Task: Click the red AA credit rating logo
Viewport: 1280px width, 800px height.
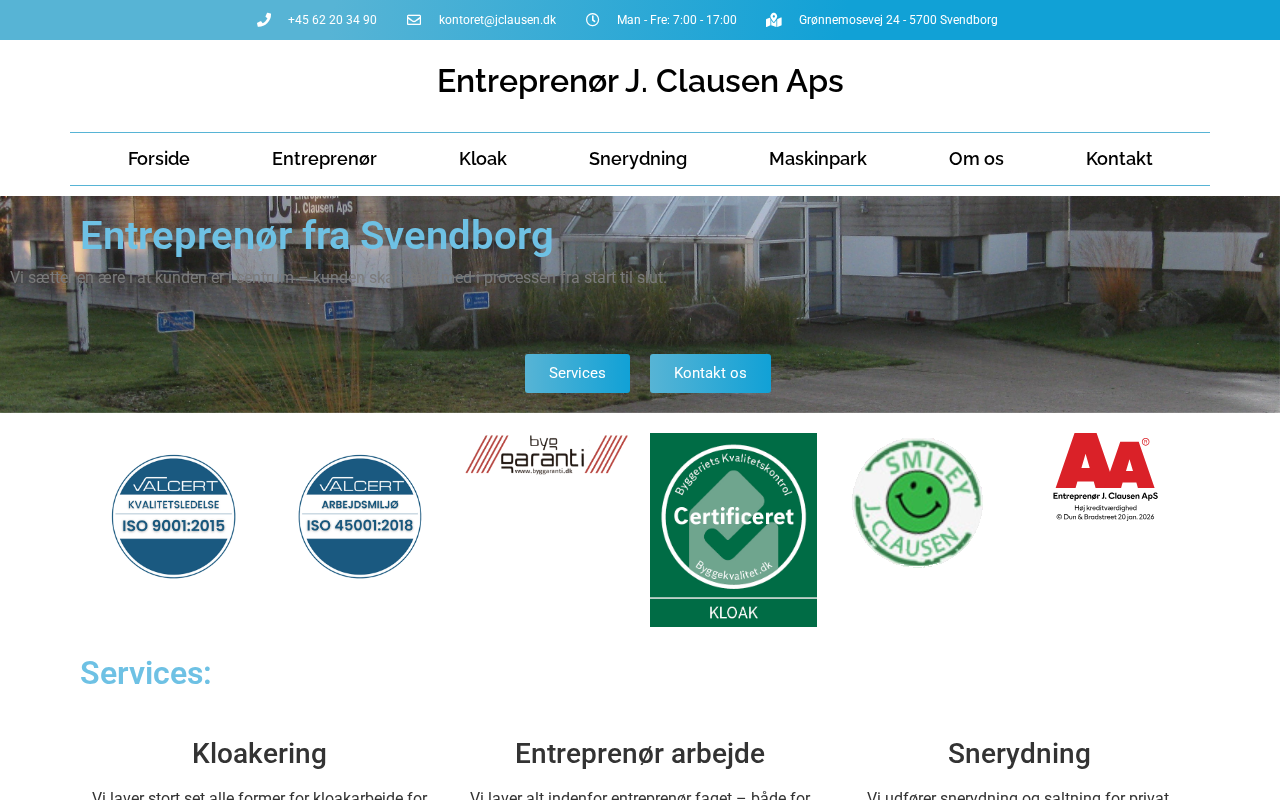Action: coord(1105,477)
